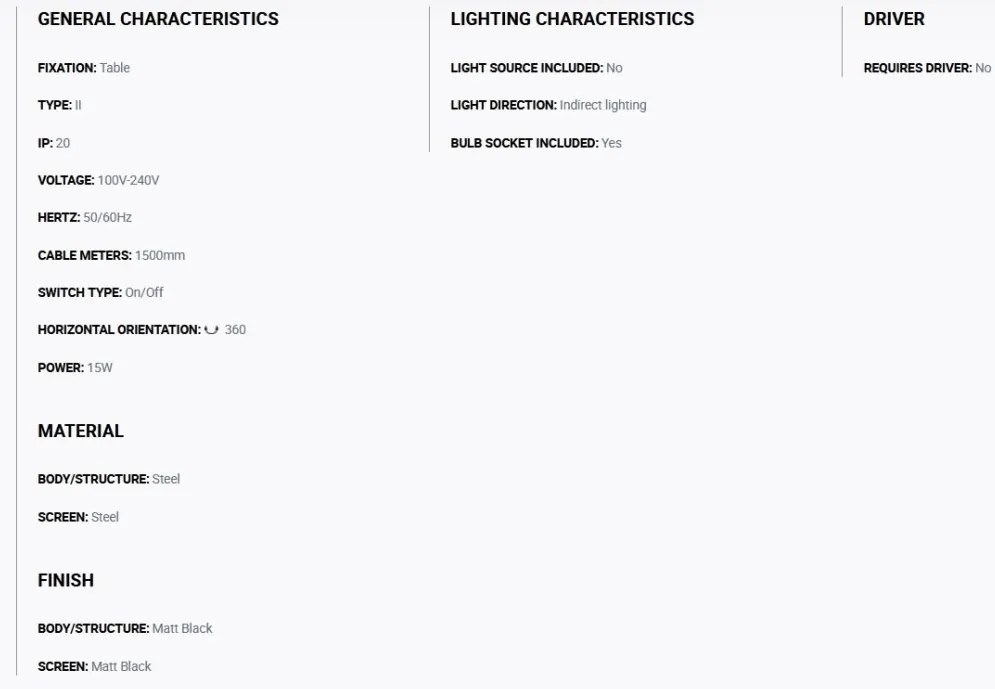Click the Finish section heading
The width and height of the screenshot is (995, 689).
pos(66,581)
